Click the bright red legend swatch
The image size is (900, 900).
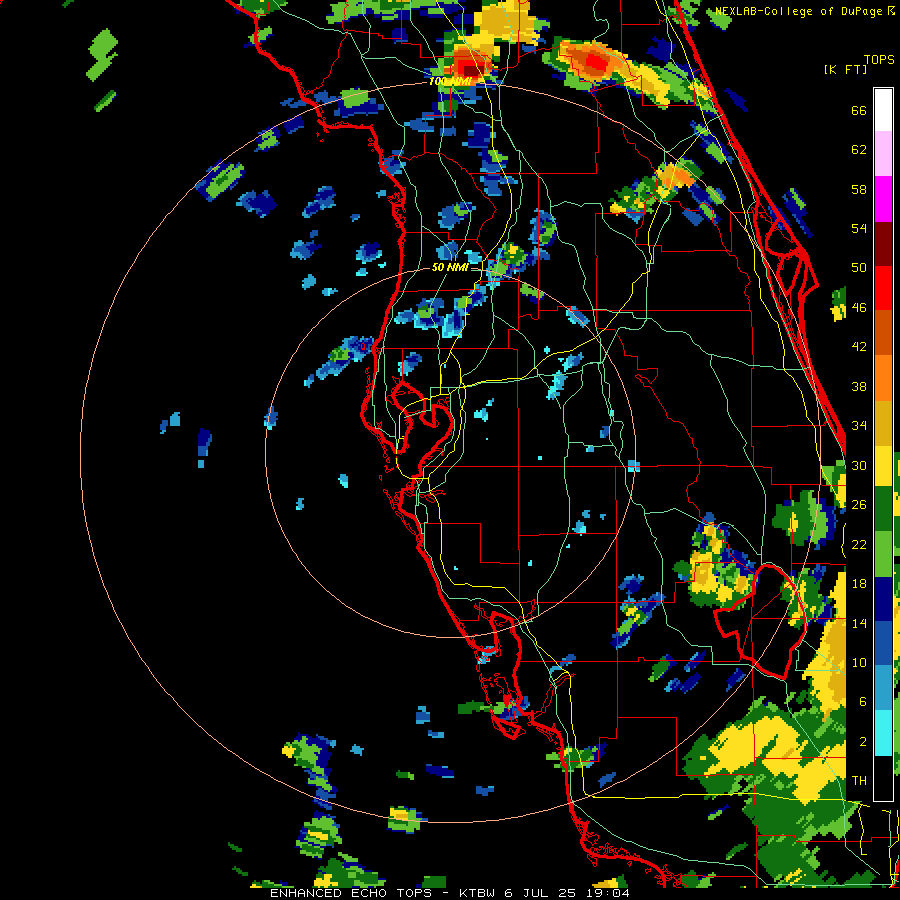(x=883, y=288)
